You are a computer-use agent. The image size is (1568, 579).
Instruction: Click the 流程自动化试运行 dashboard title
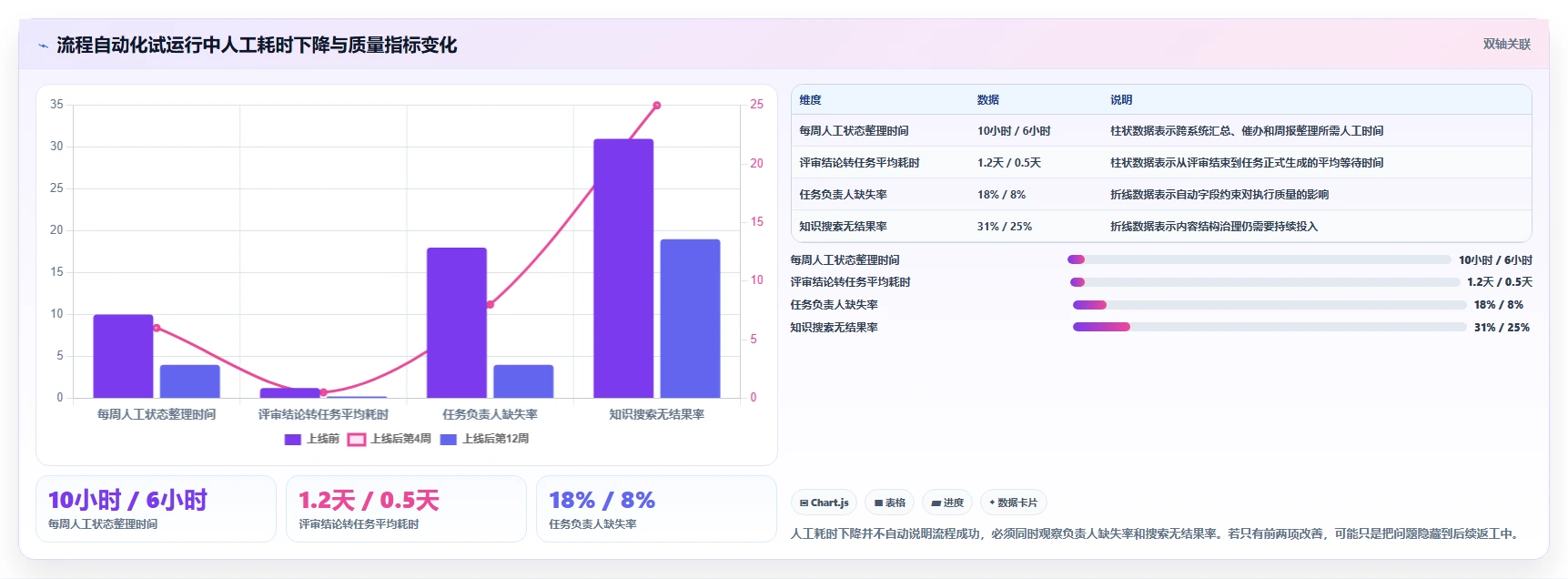click(257, 45)
